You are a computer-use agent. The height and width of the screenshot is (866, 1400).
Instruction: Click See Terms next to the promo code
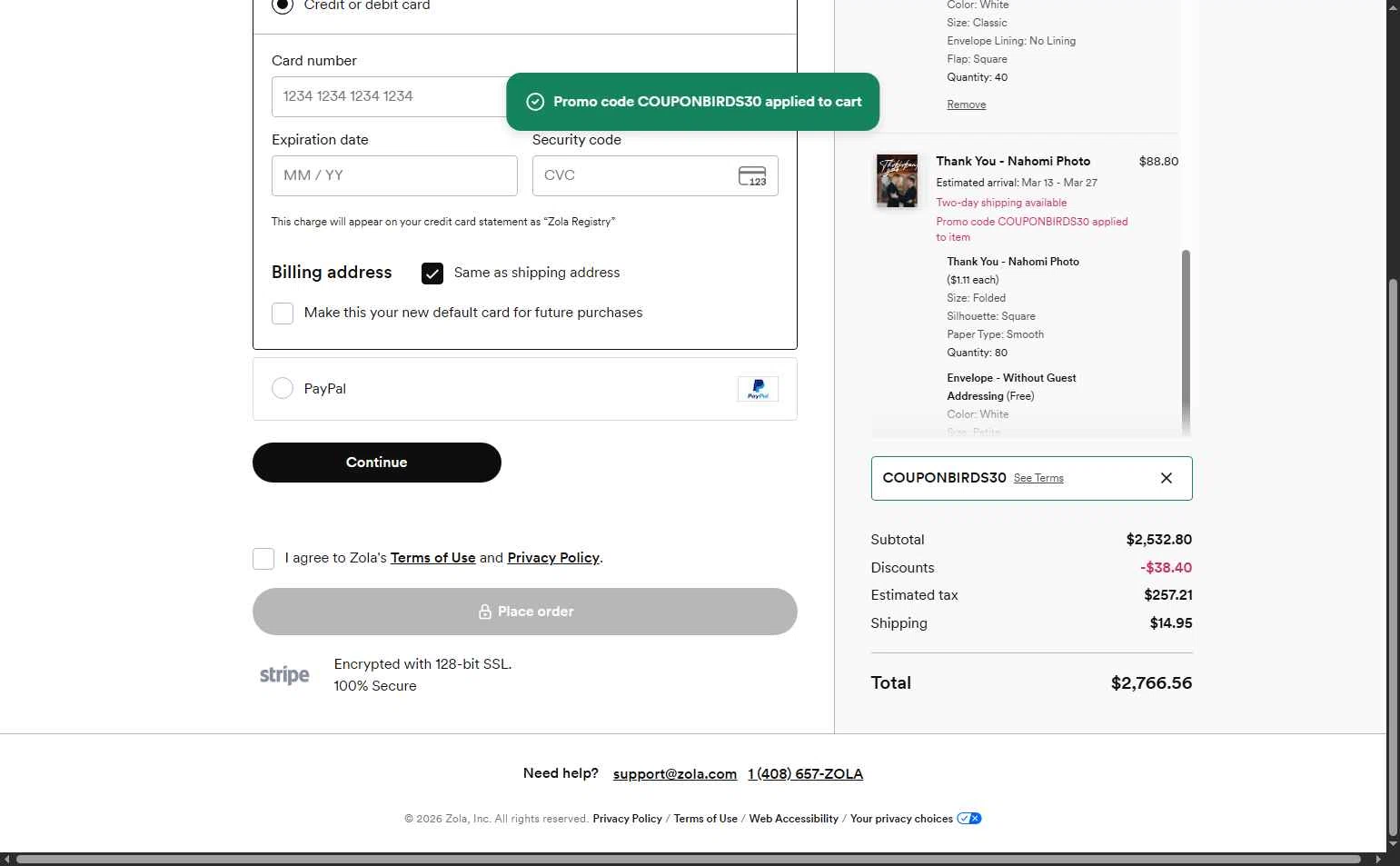(1038, 478)
